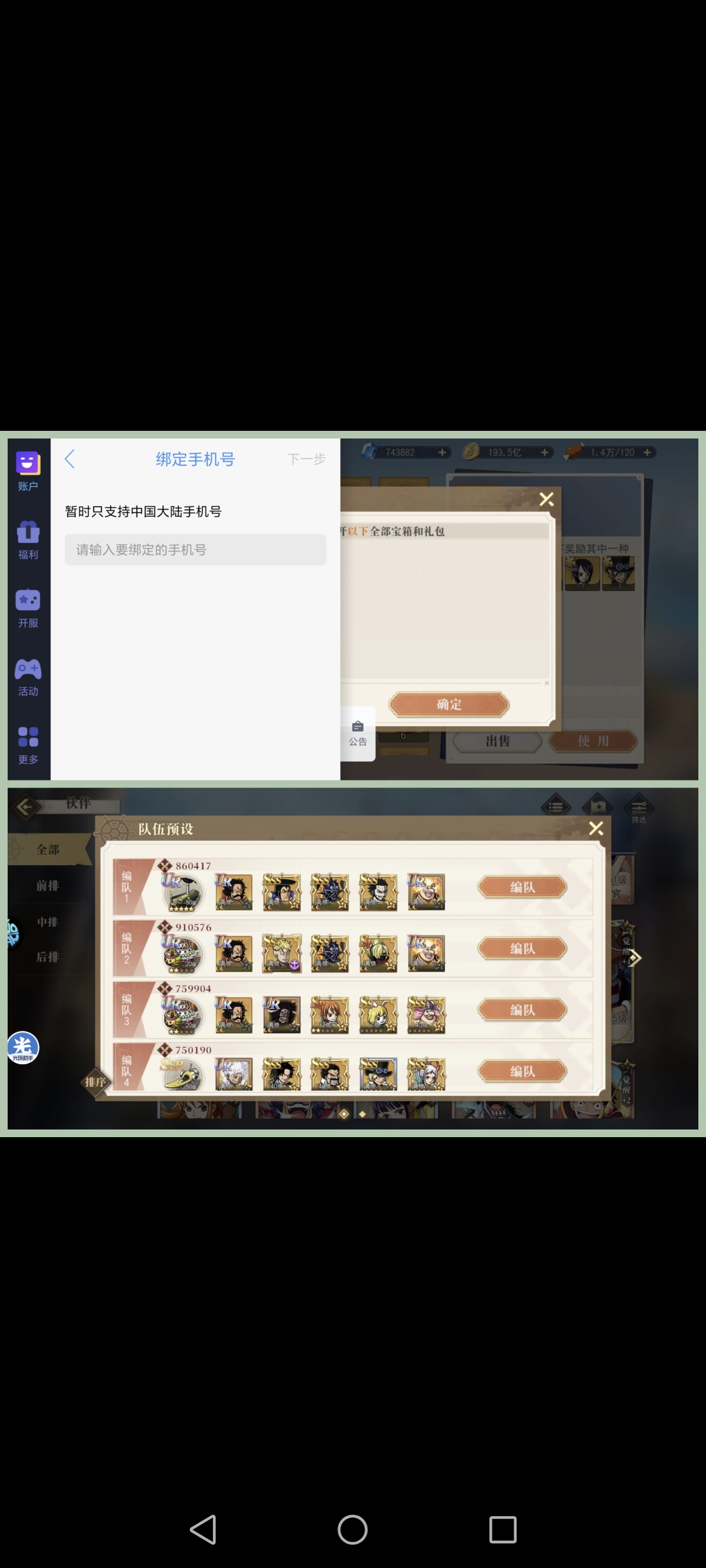Select the 前排 front row tab
This screenshot has width=706, height=1568.
point(48,886)
